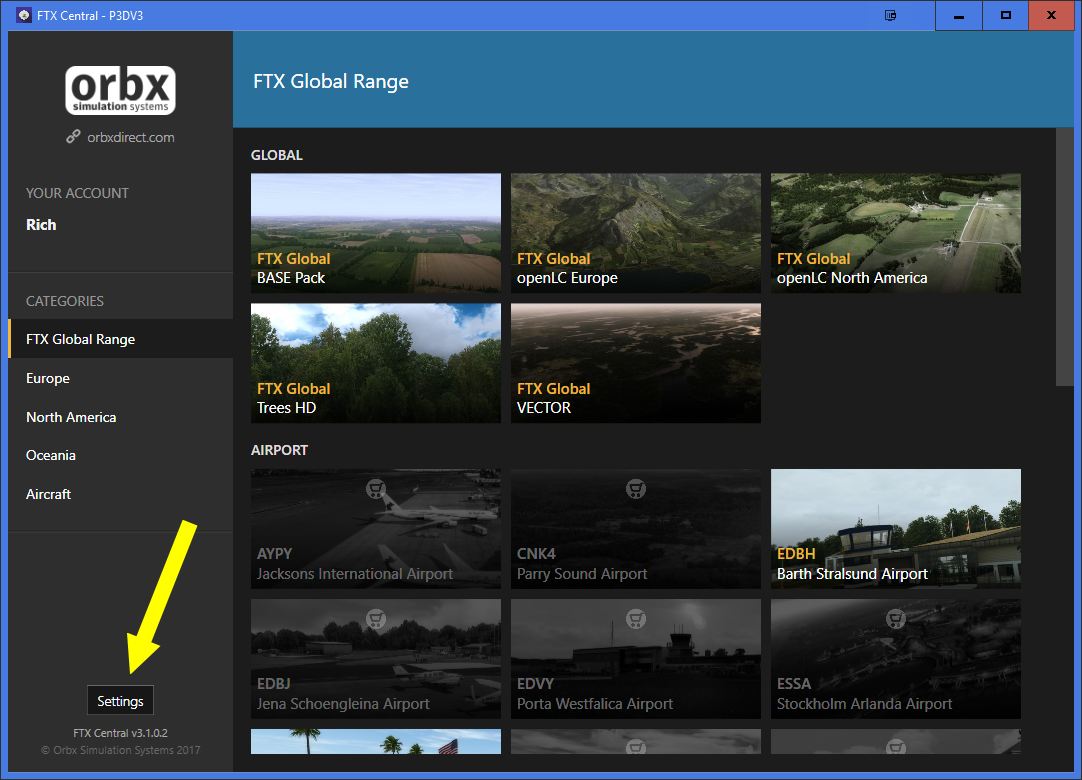Open the FTX Global Trees HD tile
Viewport: 1082px width, 780px height.
tap(376, 363)
